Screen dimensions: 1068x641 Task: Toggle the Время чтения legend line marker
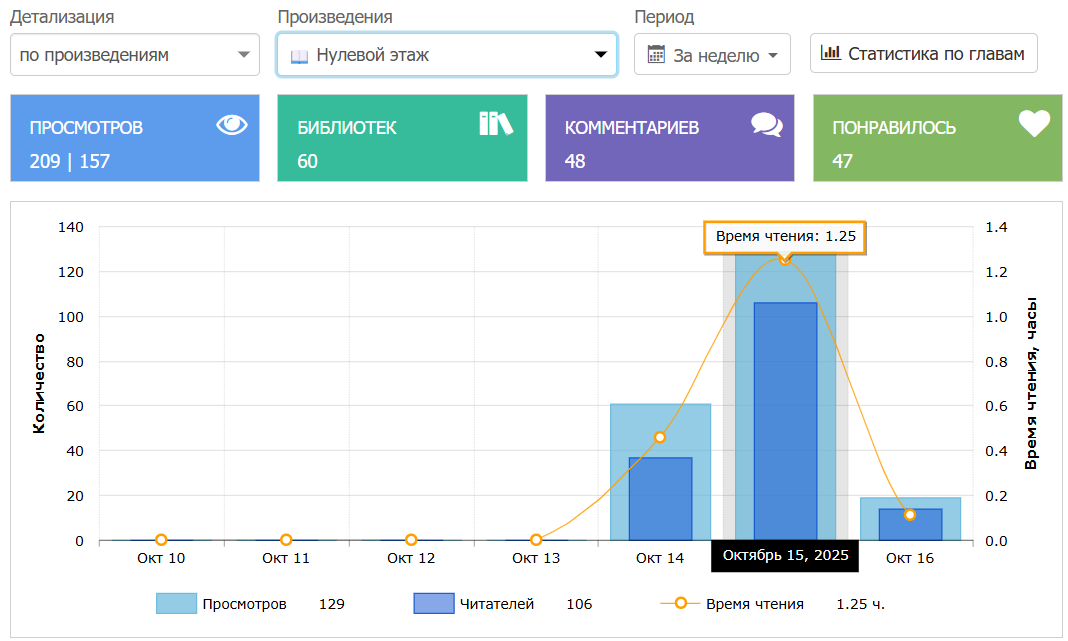pos(680,603)
